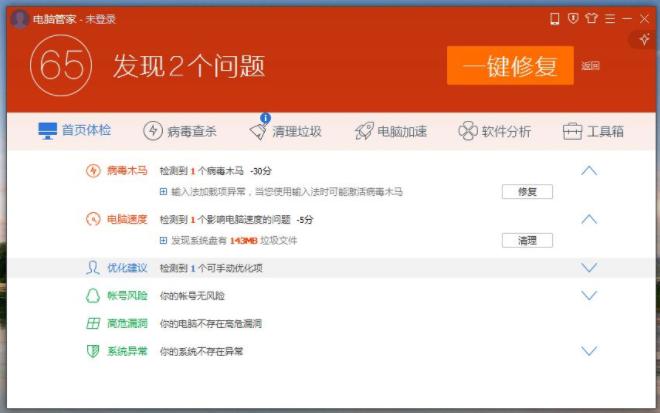The height and width of the screenshot is (413, 660).
Task: Expand the 优化建议 section arrow
Action: (589, 267)
